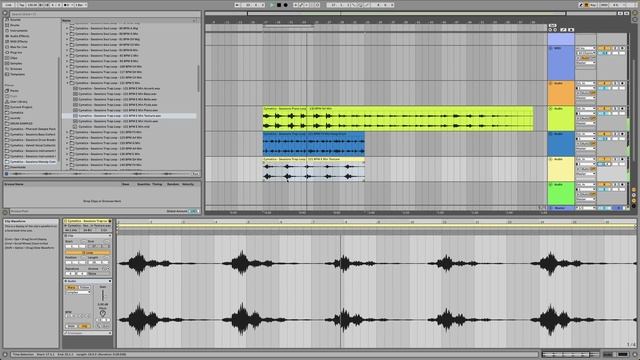Viewport: 640px width, 360px height.
Task: Click the clip Pitch knob
Action: (x=103, y=313)
